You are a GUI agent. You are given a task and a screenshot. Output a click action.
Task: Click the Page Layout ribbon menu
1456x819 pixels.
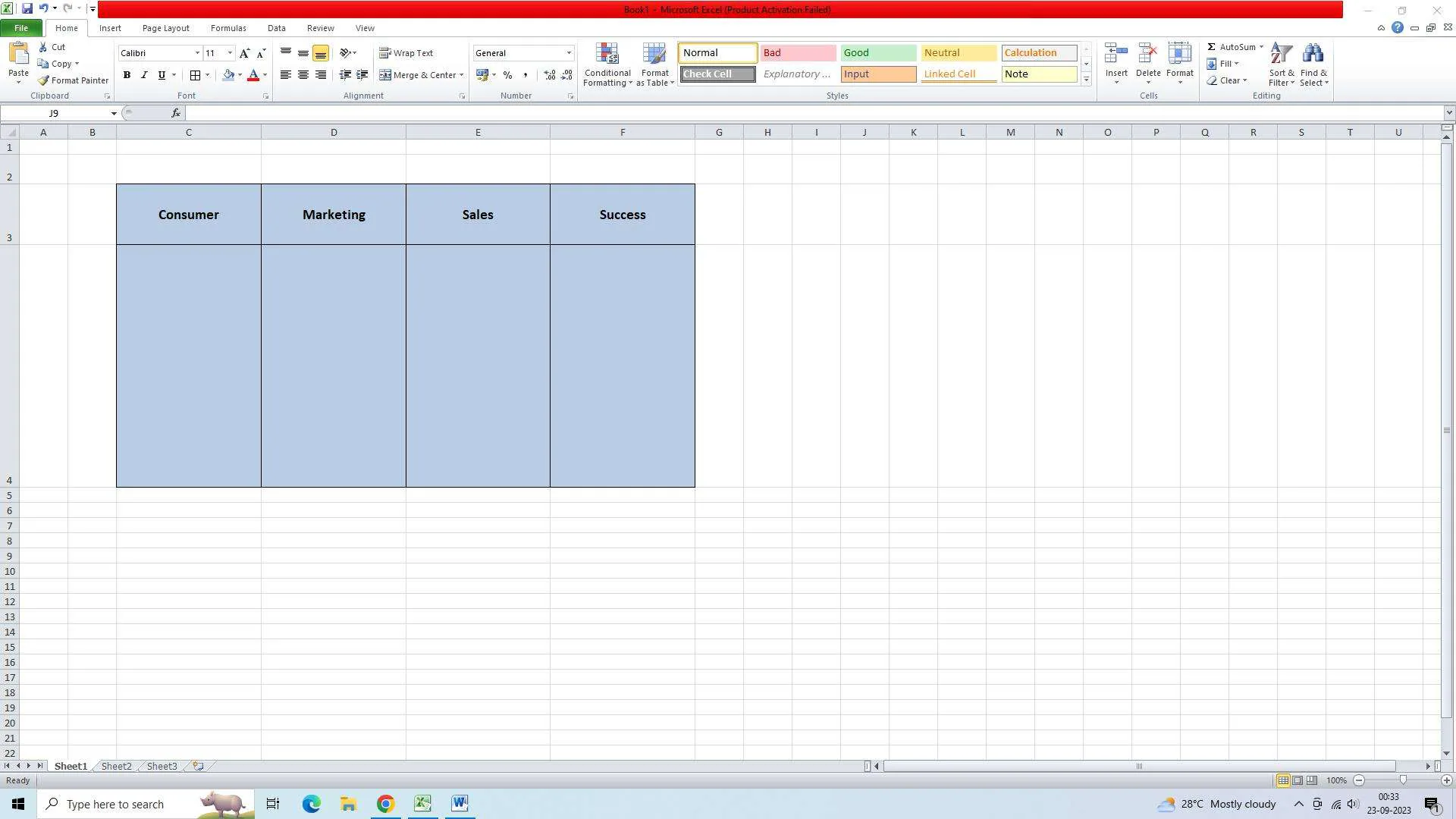tap(165, 27)
